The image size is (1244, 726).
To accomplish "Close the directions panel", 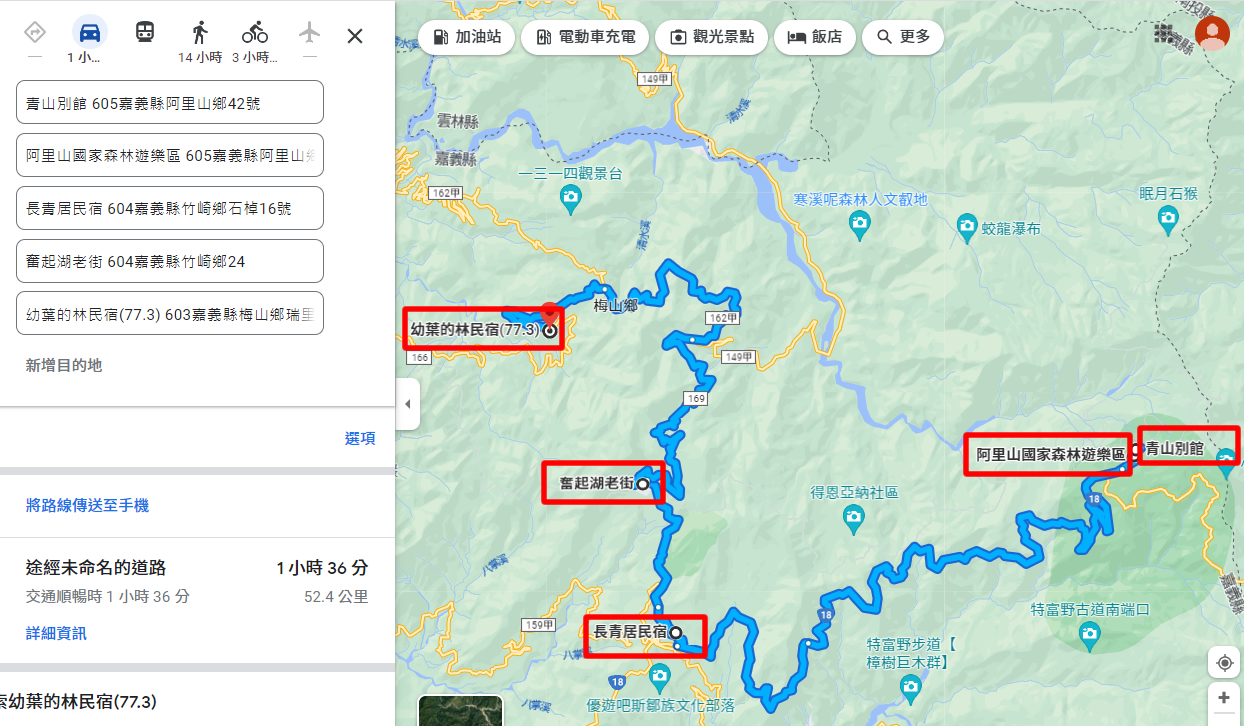I will pyautogui.click(x=355, y=37).
